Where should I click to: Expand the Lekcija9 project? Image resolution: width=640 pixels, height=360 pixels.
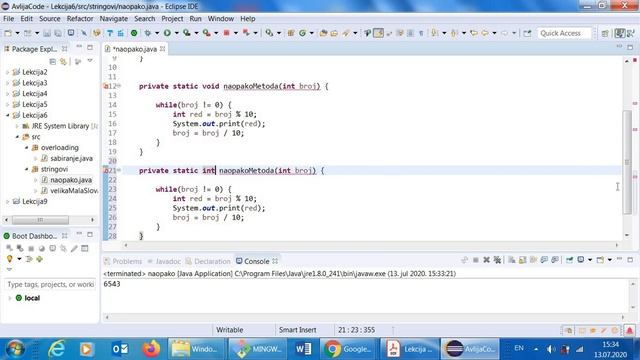[x=7, y=202]
